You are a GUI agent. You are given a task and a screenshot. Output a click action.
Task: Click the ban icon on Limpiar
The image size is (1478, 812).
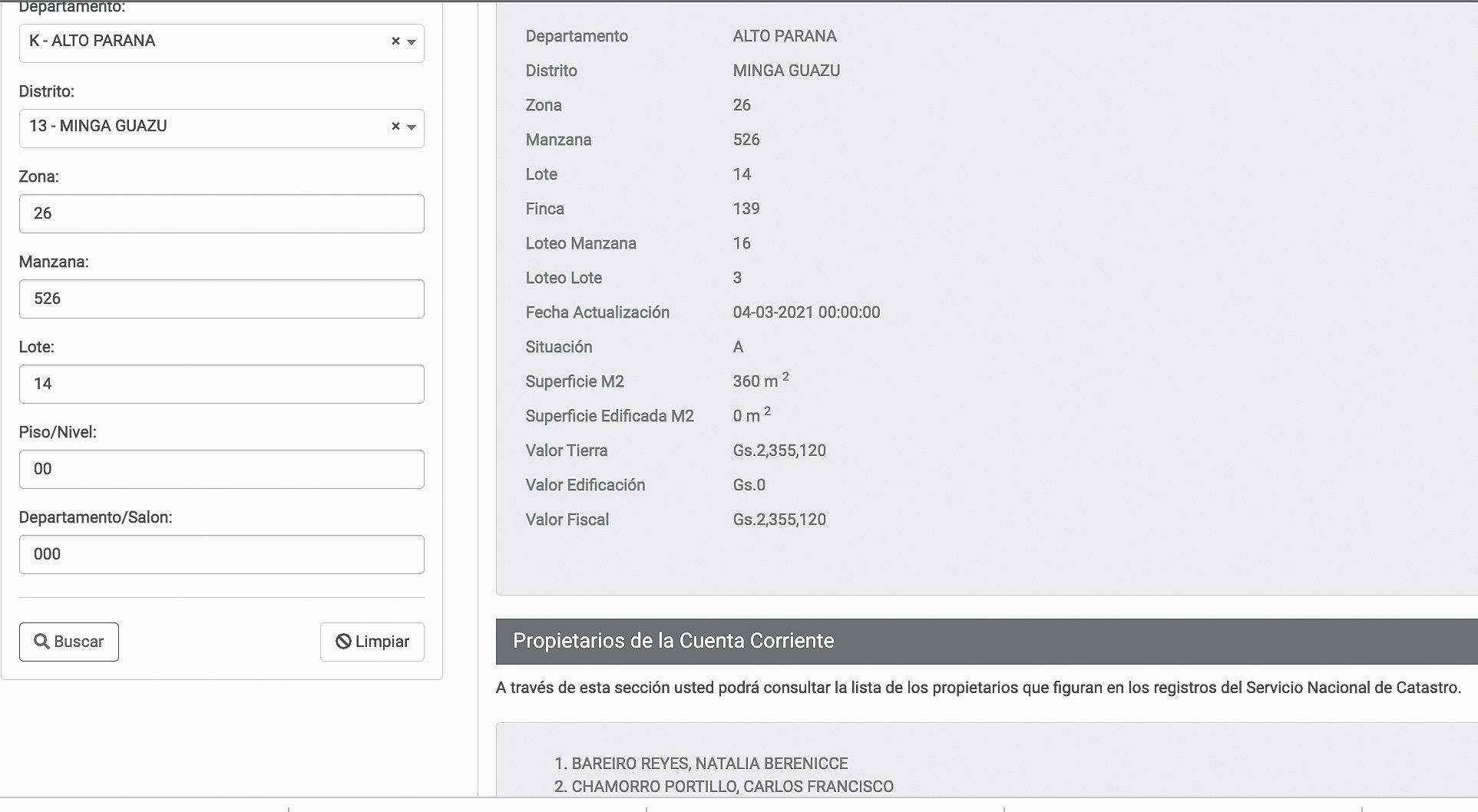[343, 642]
